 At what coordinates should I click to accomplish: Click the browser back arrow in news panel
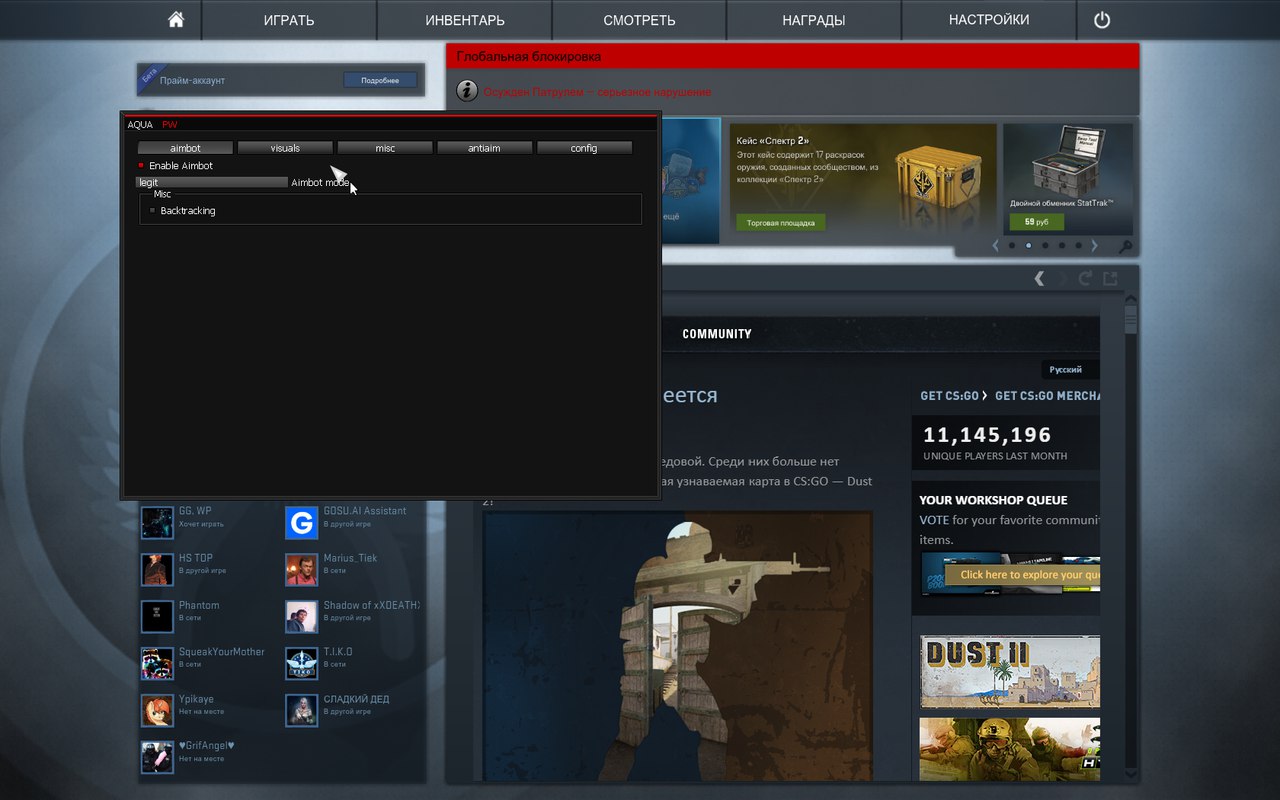click(x=1040, y=278)
